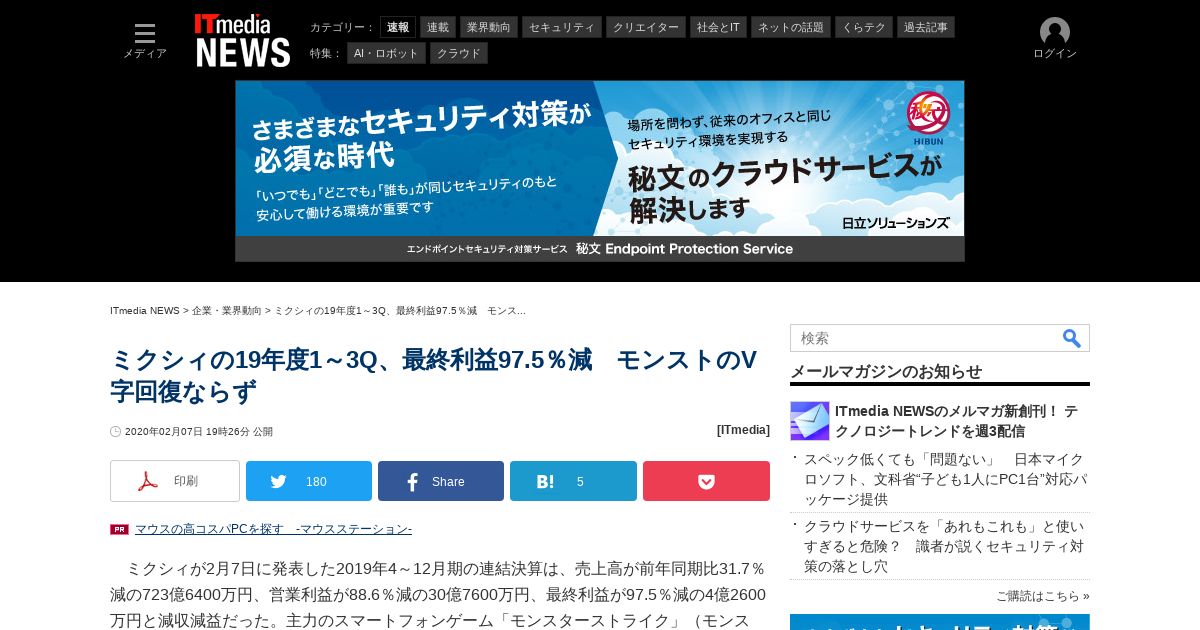Open the クリエイター category
The height and width of the screenshot is (630, 1200).
point(646,27)
